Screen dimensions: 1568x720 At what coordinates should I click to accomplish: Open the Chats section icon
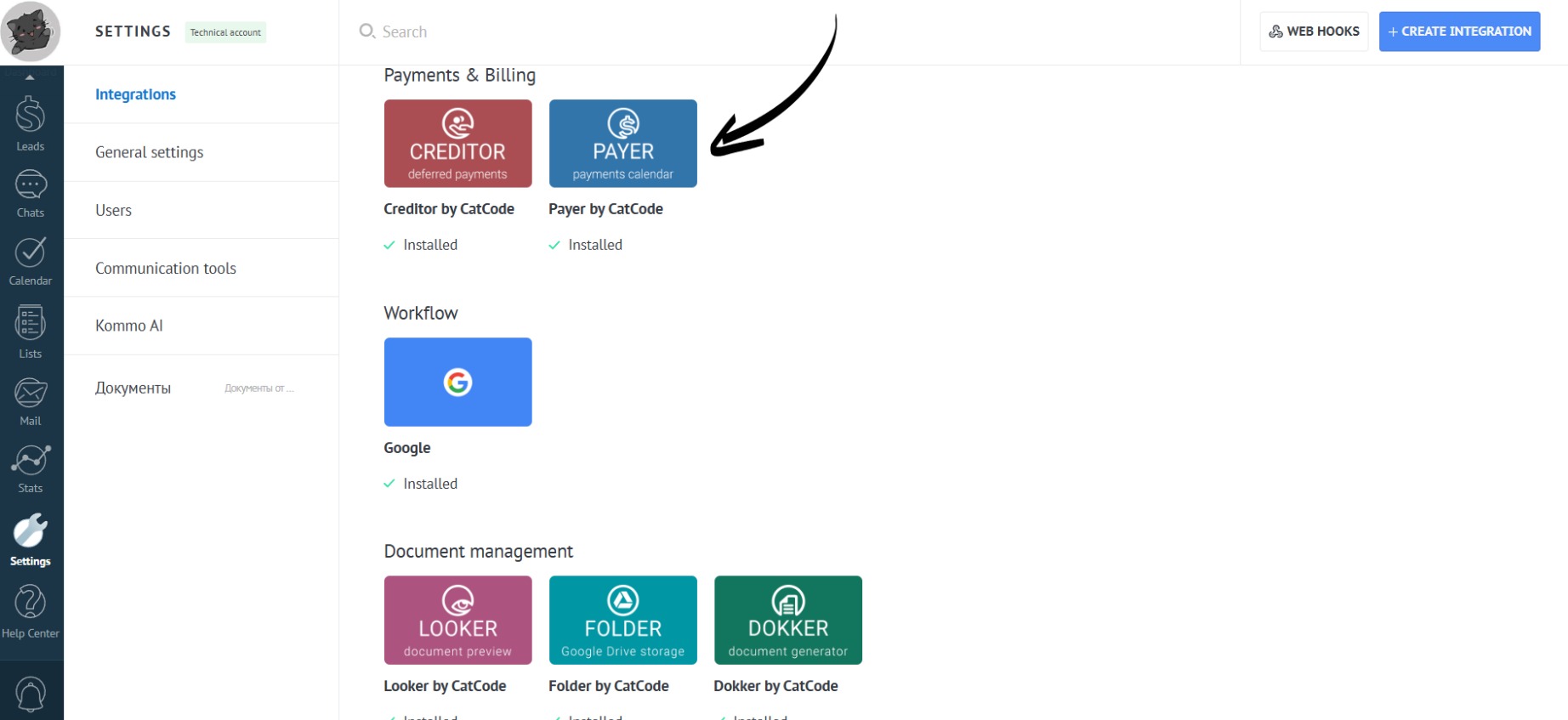click(x=31, y=193)
